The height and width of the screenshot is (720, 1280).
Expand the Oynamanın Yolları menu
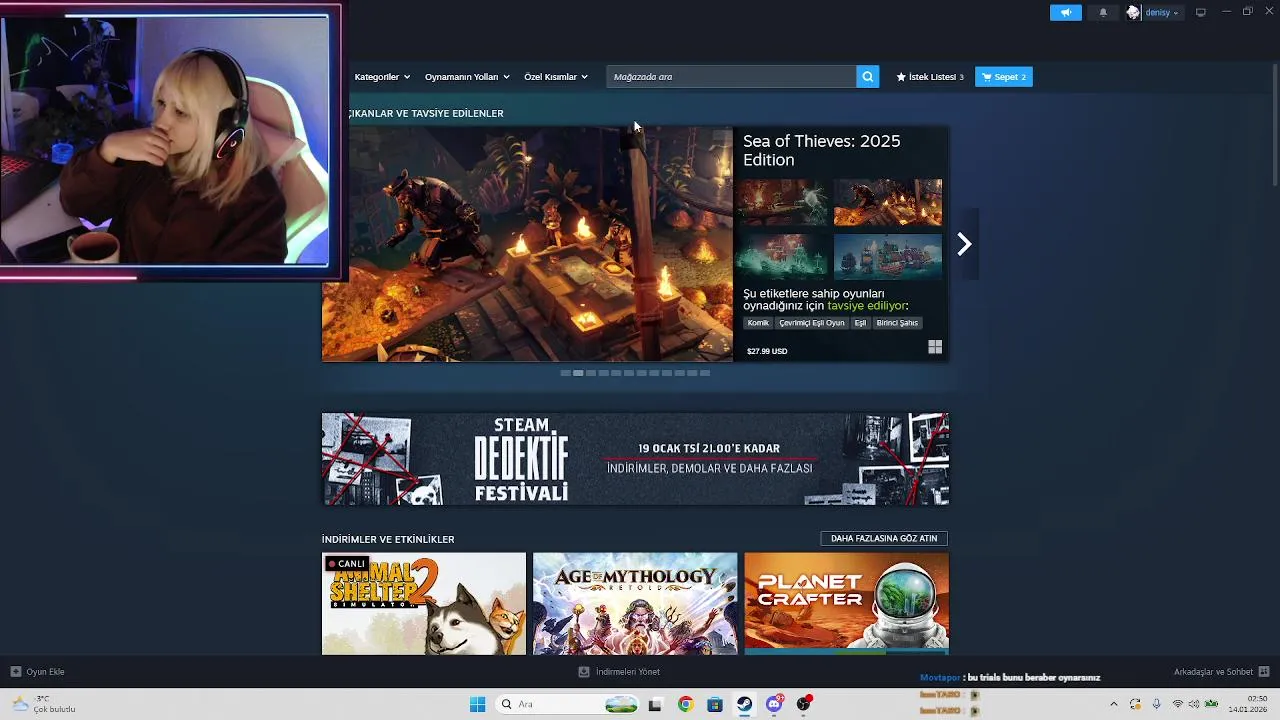pyautogui.click(x=467, y=77)
